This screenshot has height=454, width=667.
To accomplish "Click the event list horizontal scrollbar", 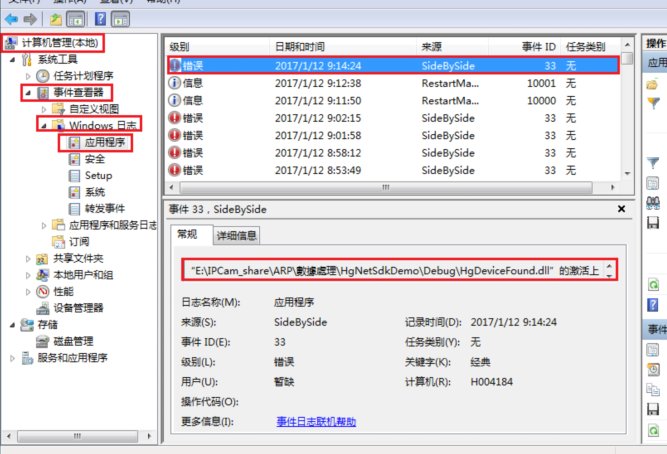I will pos(386,187).
